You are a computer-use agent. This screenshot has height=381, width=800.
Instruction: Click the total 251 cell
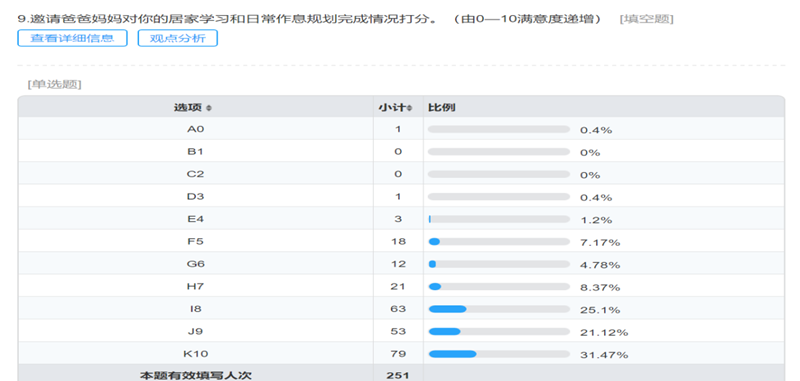[x=398, y=375]
